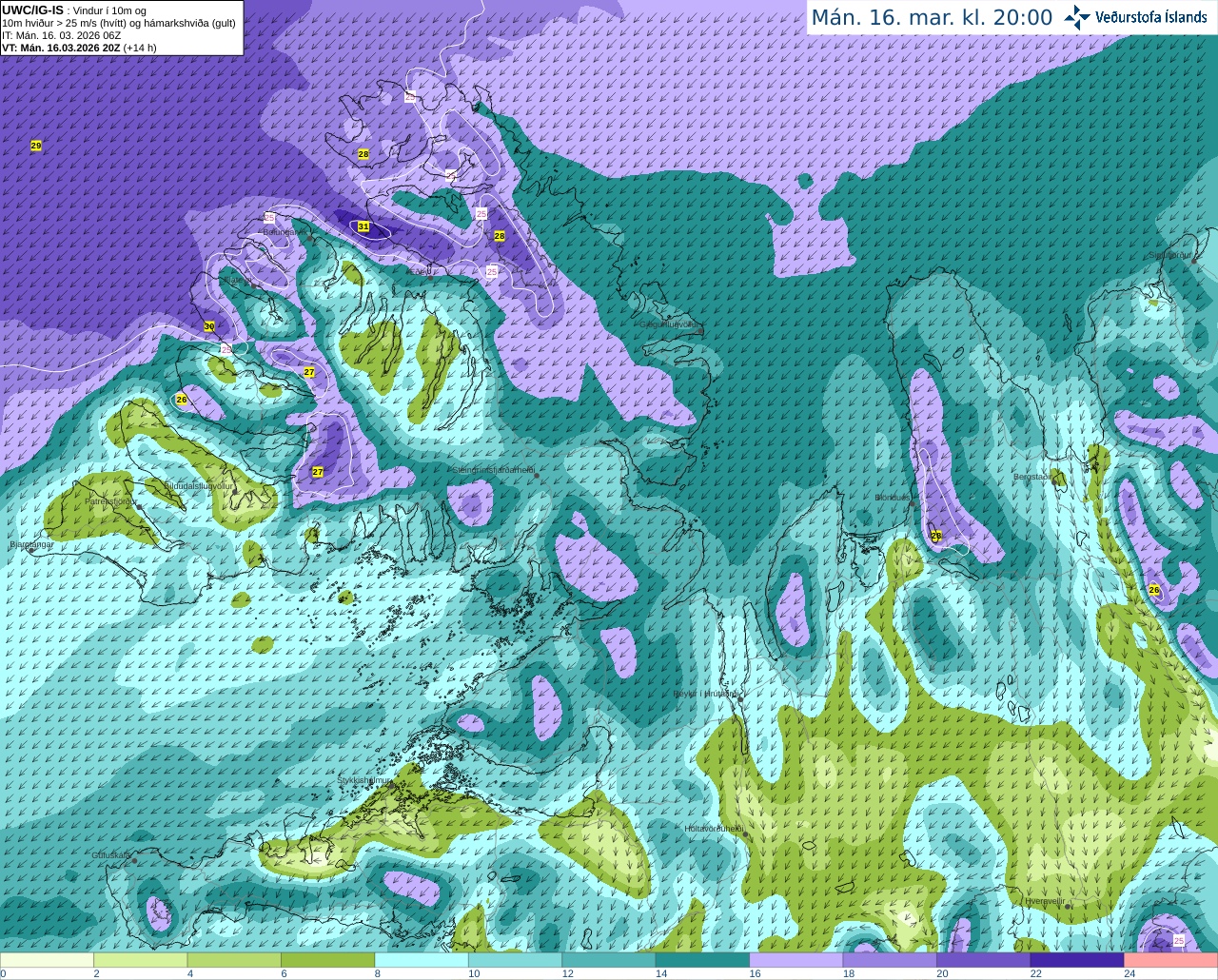Click the green 4–6 m/s scale swatch

234,960
